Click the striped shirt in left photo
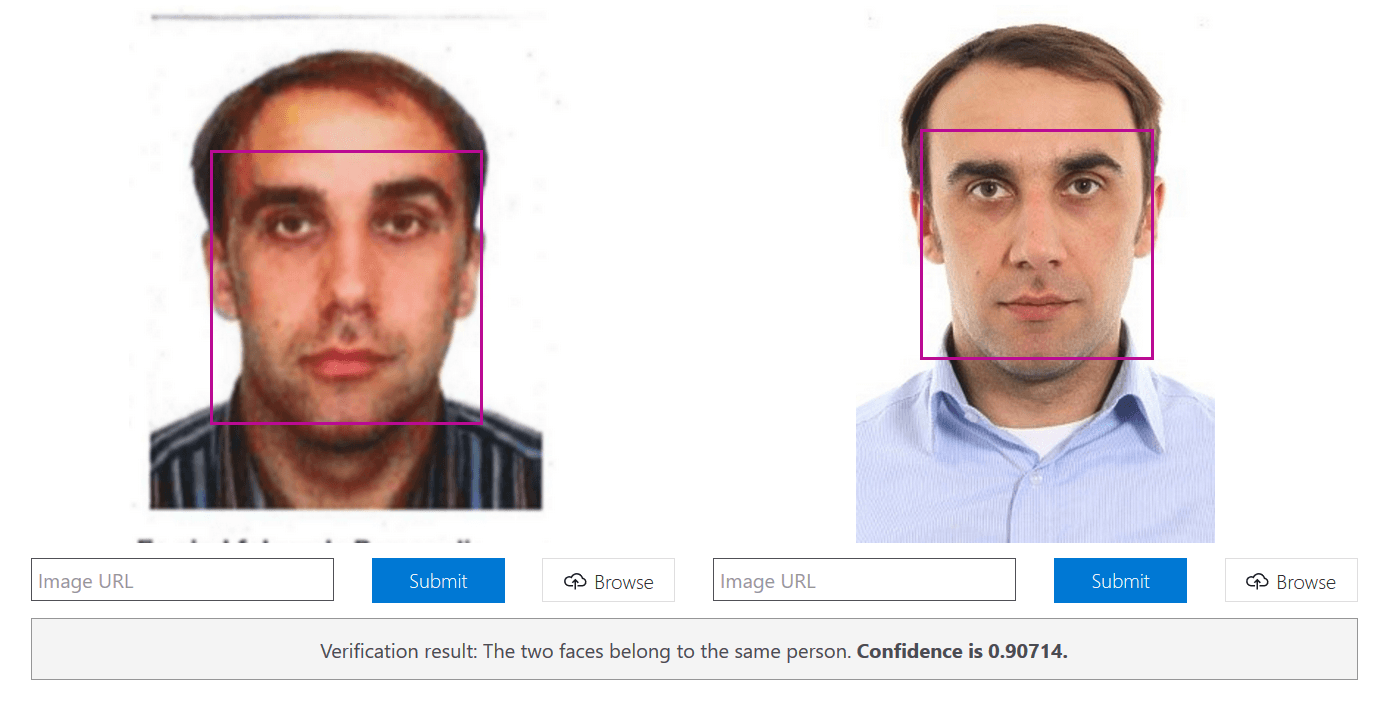The height and width of the screenshot is (714, 1387). (346, 460)
